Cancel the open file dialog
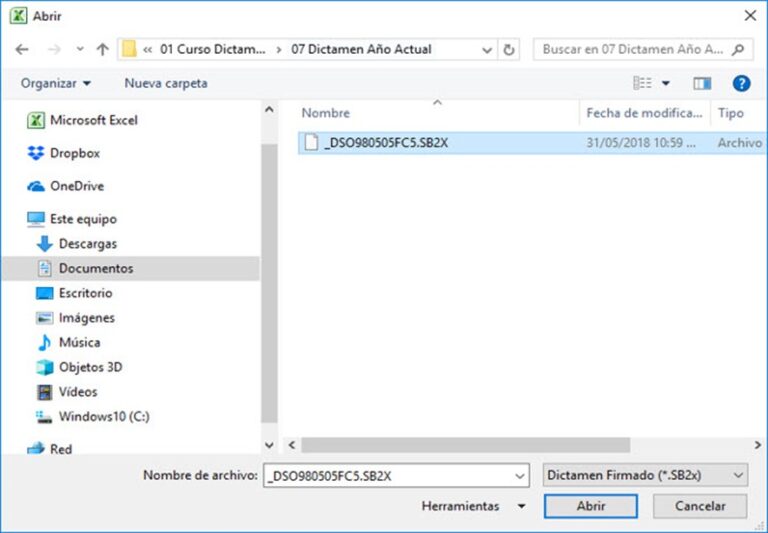 700,506
